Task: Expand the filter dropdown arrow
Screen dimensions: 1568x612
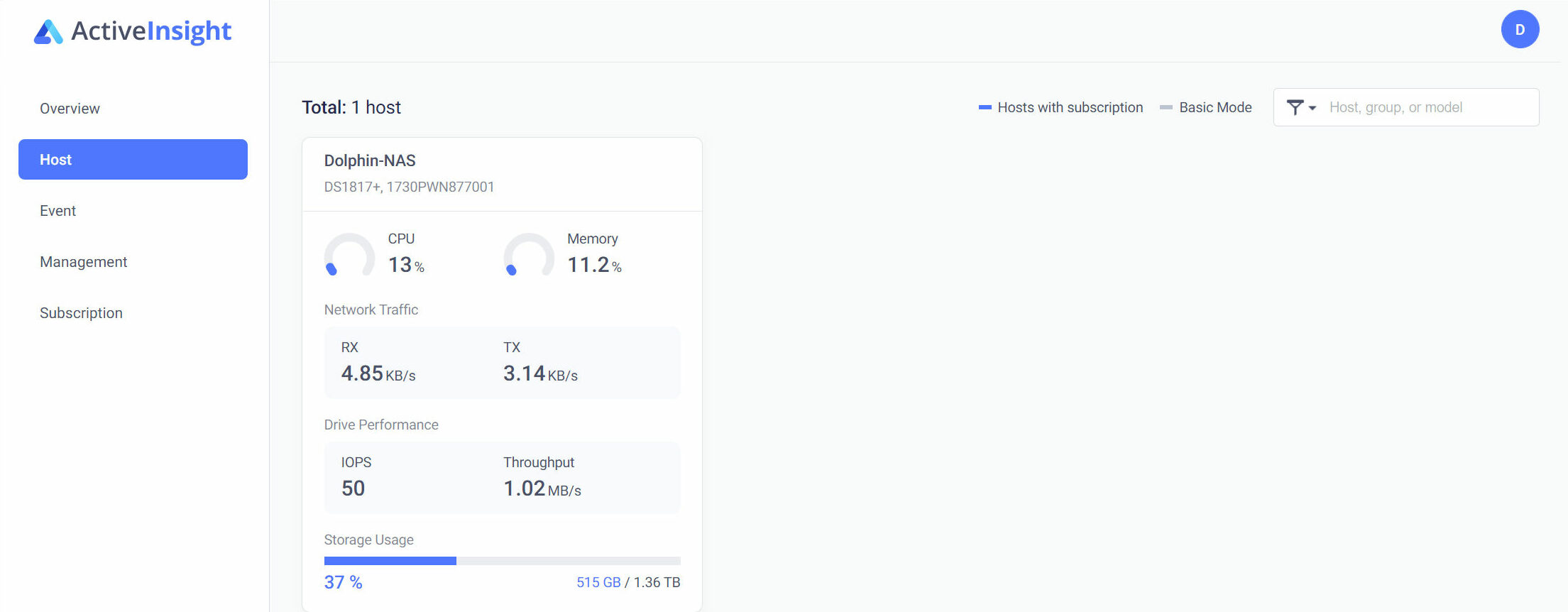Action: 1312,108
